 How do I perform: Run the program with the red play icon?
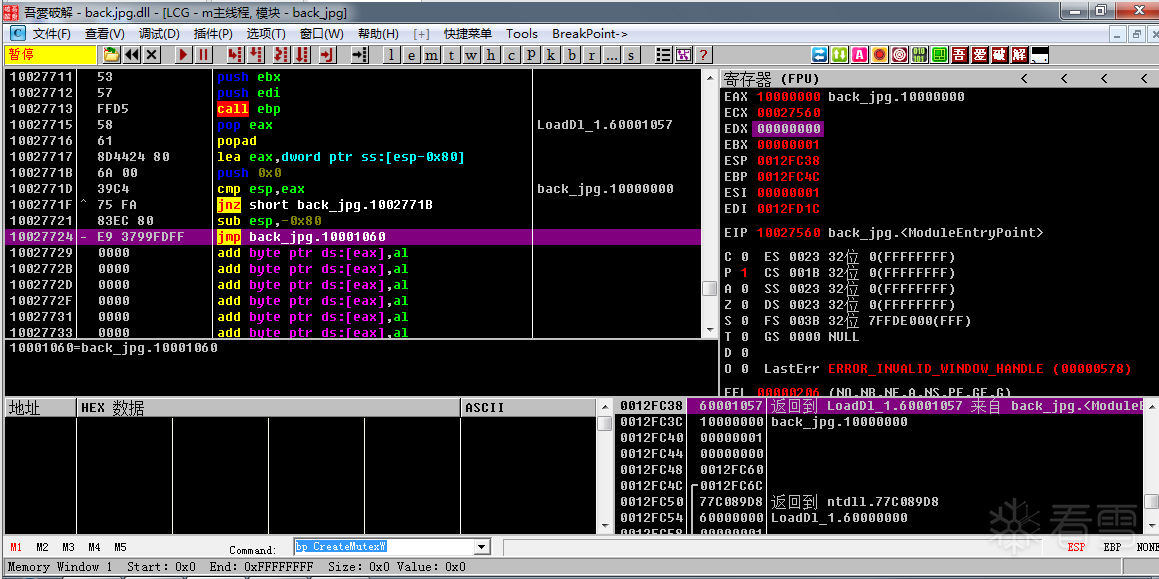click(184, 55)
